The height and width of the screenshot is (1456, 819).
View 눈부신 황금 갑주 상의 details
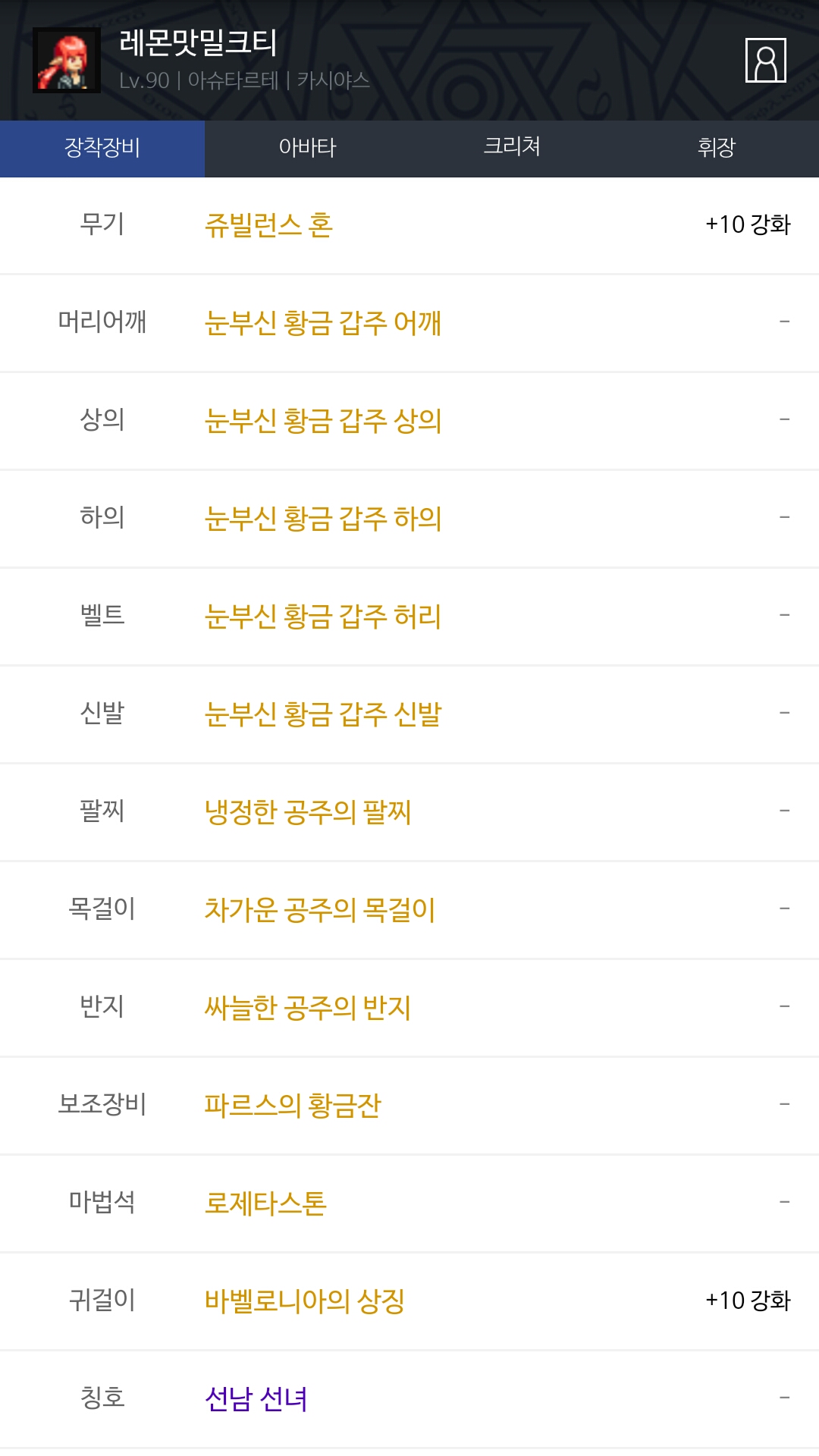[x=323, y=421]
